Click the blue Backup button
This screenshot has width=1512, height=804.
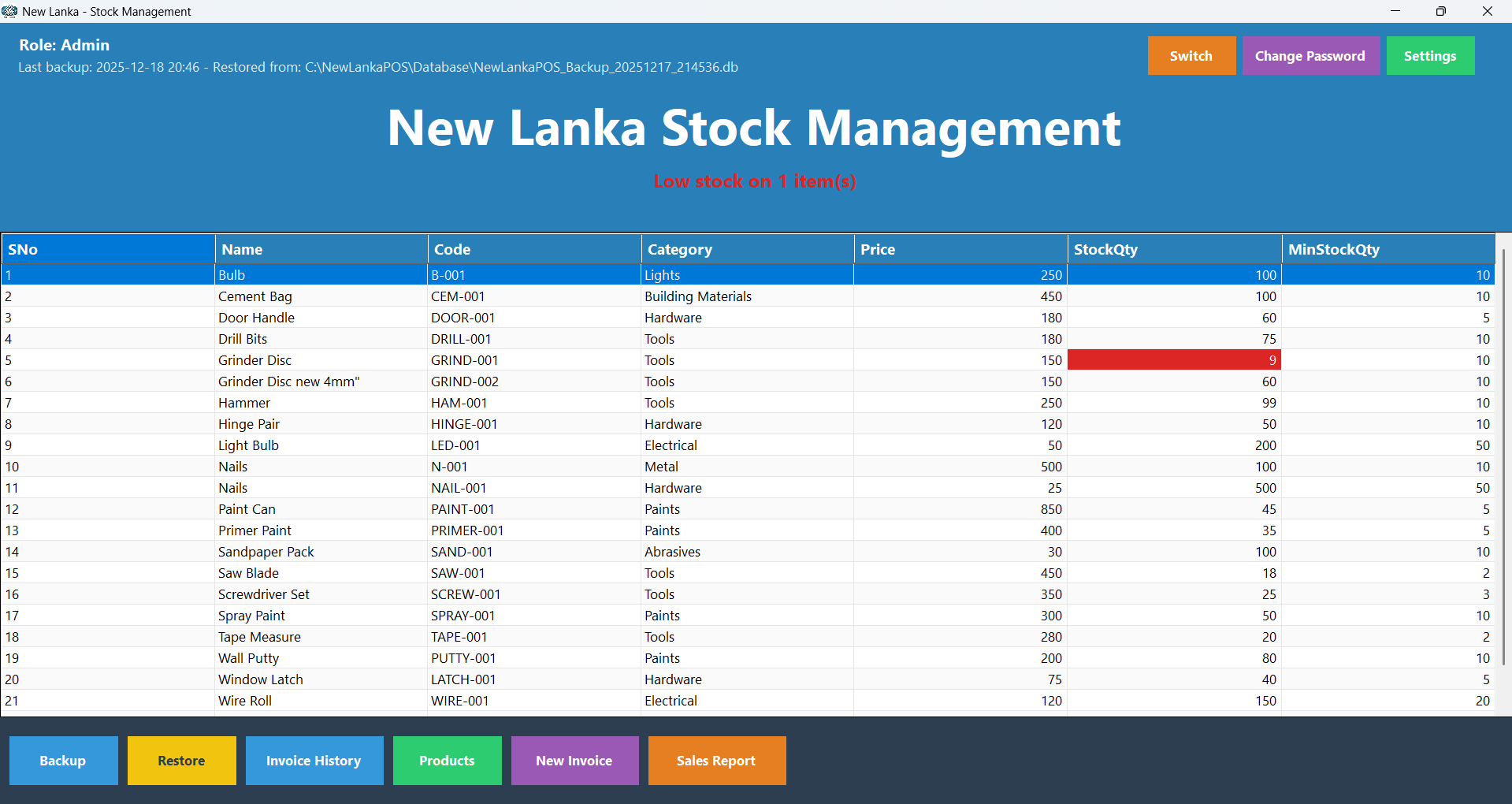pos(63,761)
